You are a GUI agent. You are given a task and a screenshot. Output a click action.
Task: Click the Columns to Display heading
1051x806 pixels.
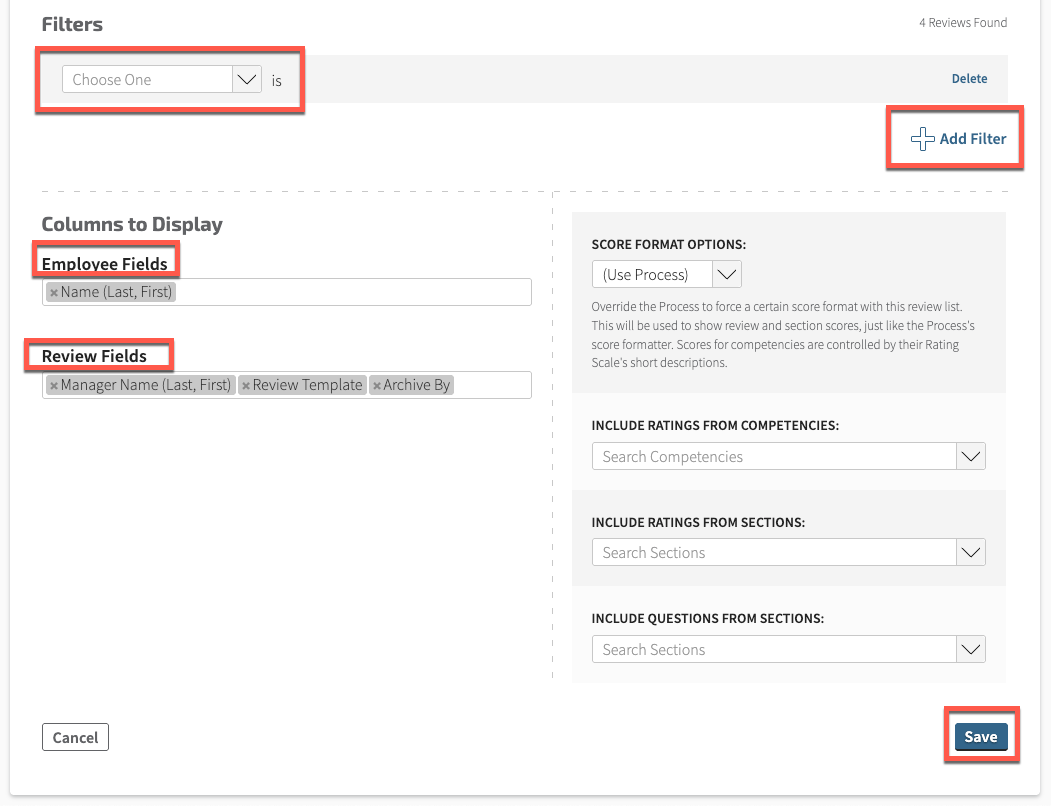point(132,224)
